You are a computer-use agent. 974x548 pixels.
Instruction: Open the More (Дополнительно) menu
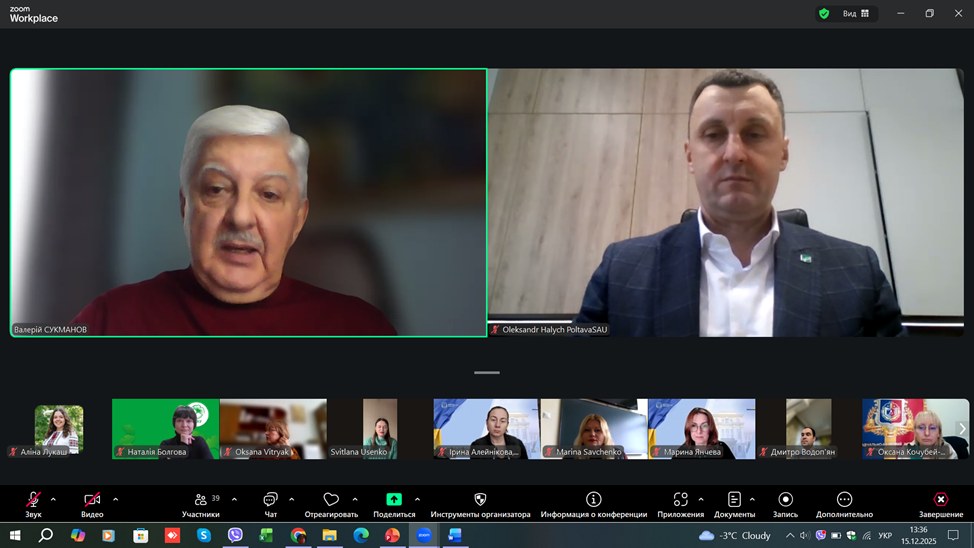tap(844, 500)
